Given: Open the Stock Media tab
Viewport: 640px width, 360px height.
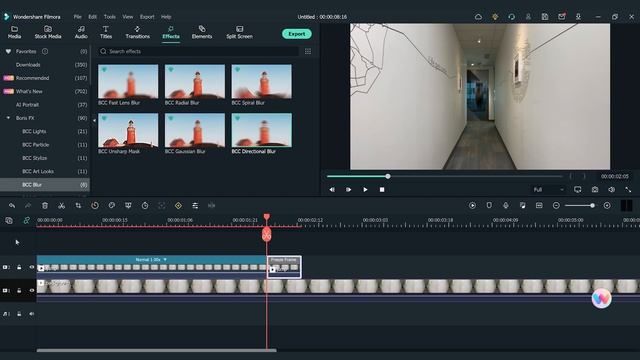Looking at the screenshot, I should tap(48, 32).
